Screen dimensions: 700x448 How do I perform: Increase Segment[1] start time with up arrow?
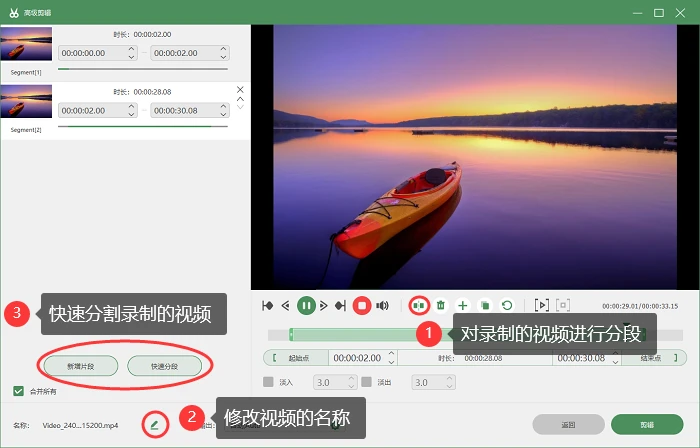click(x=131, y=49)
